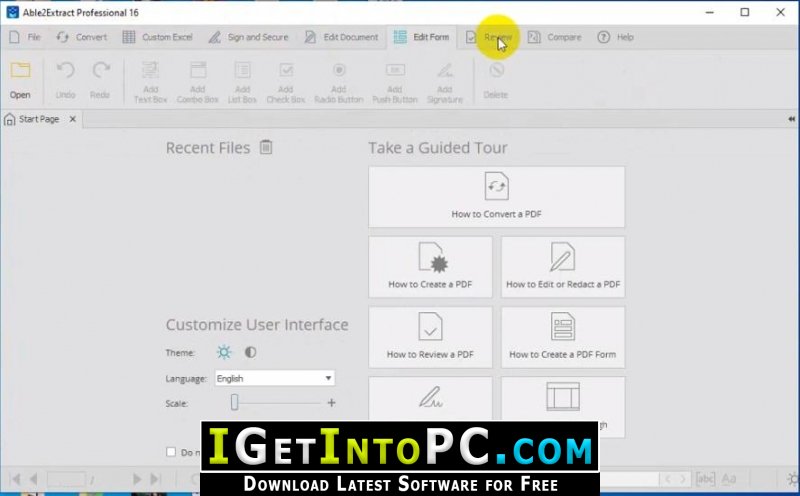Open a file with the Open tool

[x=20, y=80]
